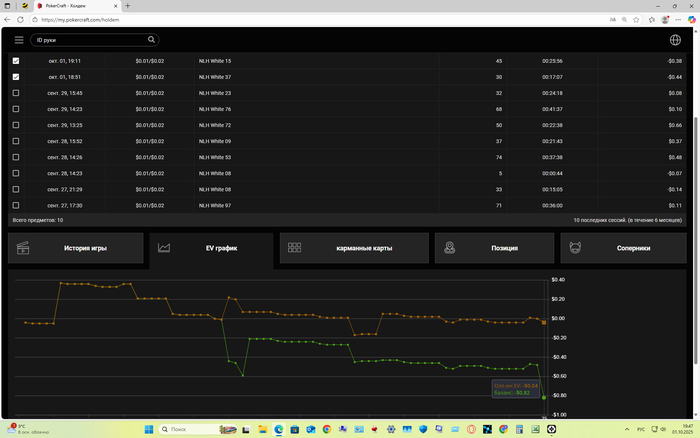This screenshot has height=438, width=700.
Task: Open browser settings three-dots menu
Action: pos(678,20)
